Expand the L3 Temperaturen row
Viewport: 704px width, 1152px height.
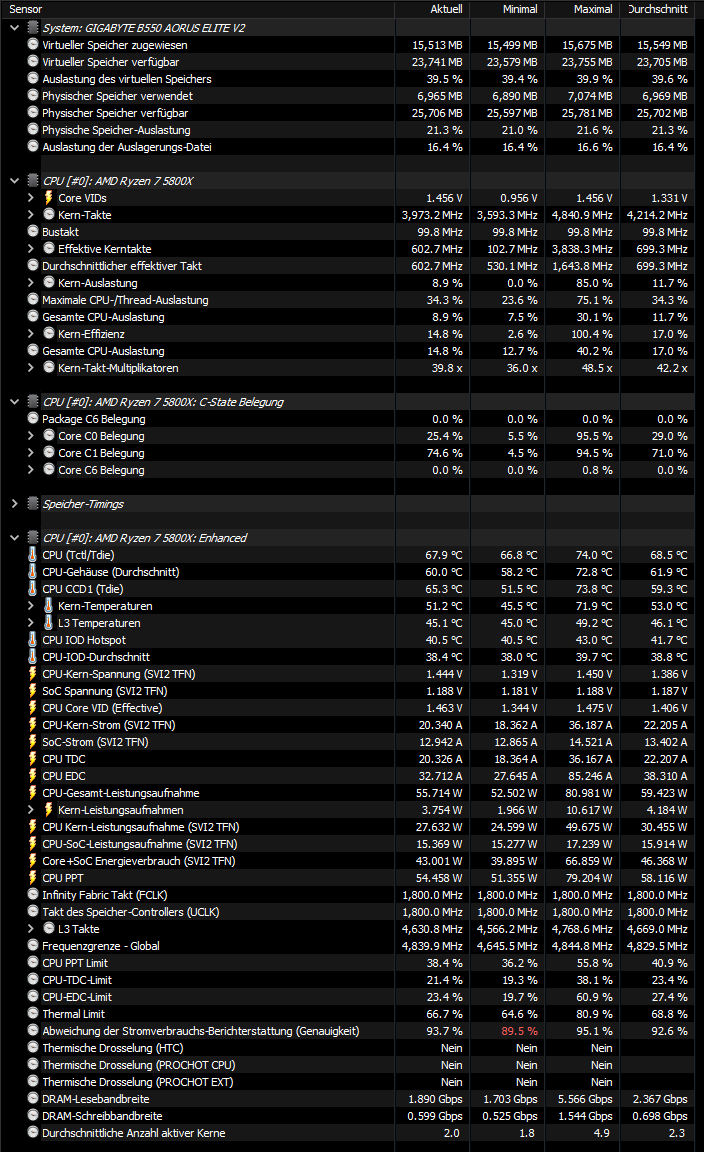pos(31,623)
